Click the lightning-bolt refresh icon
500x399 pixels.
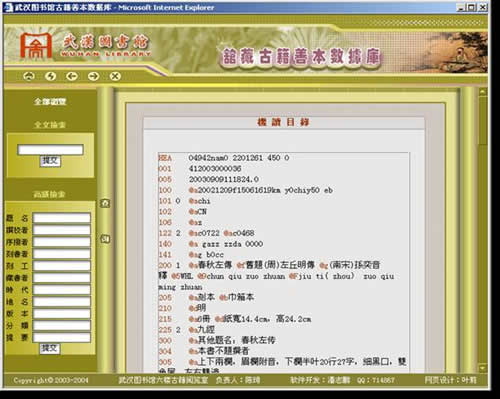pyautogui.click(x=50, y=76)
